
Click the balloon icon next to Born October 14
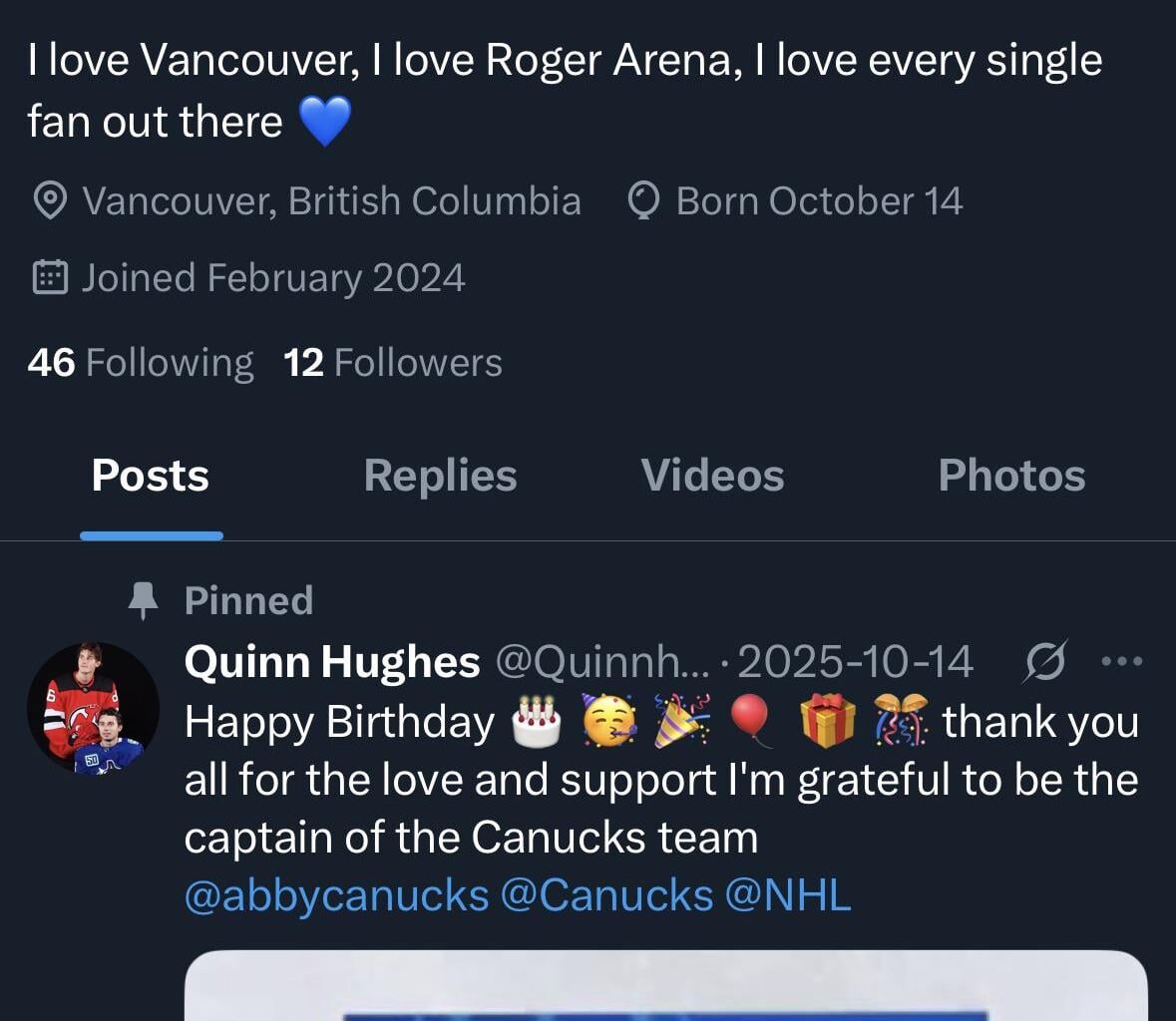pyautogui.click(x=644, y=200)
